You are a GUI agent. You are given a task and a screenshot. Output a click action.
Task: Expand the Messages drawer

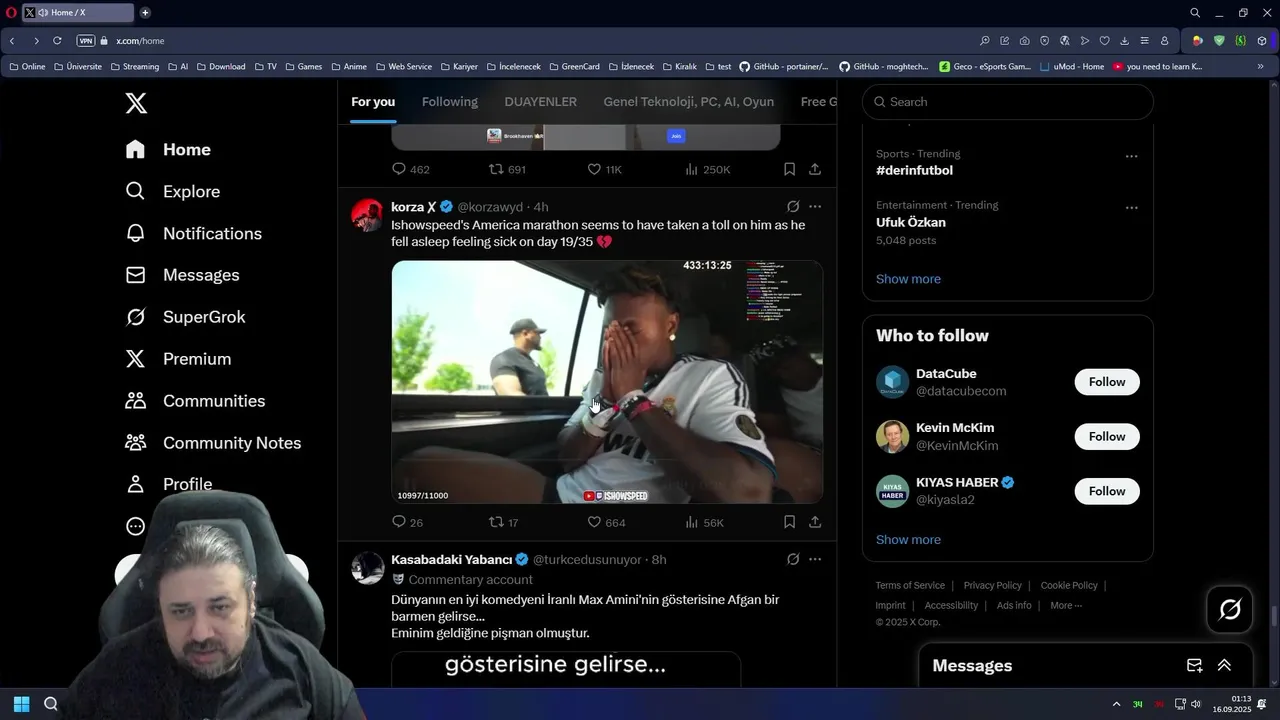click(1224, 666)
